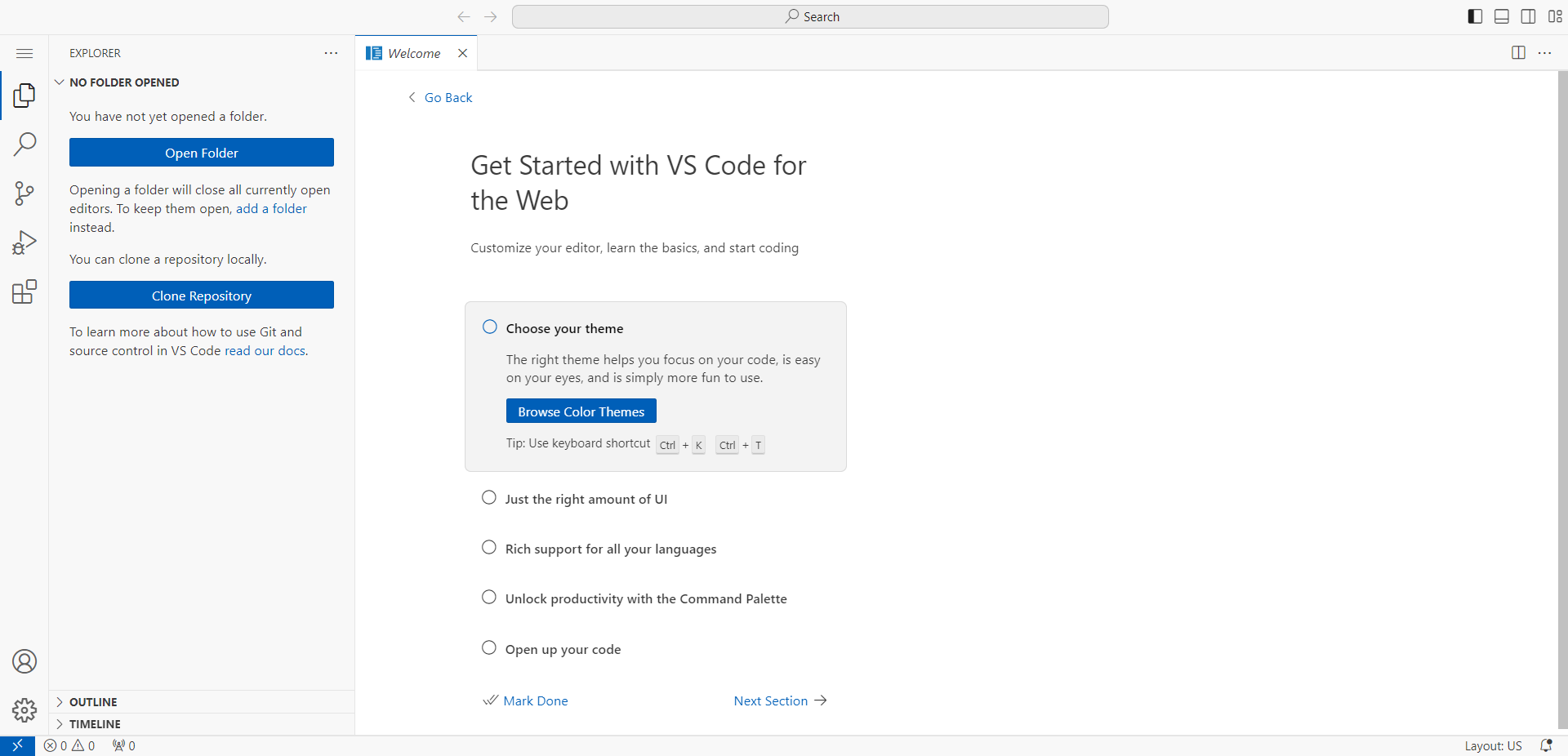Click the Clone Repository button
Screen dimensions: 1568x756
[202, 296]
